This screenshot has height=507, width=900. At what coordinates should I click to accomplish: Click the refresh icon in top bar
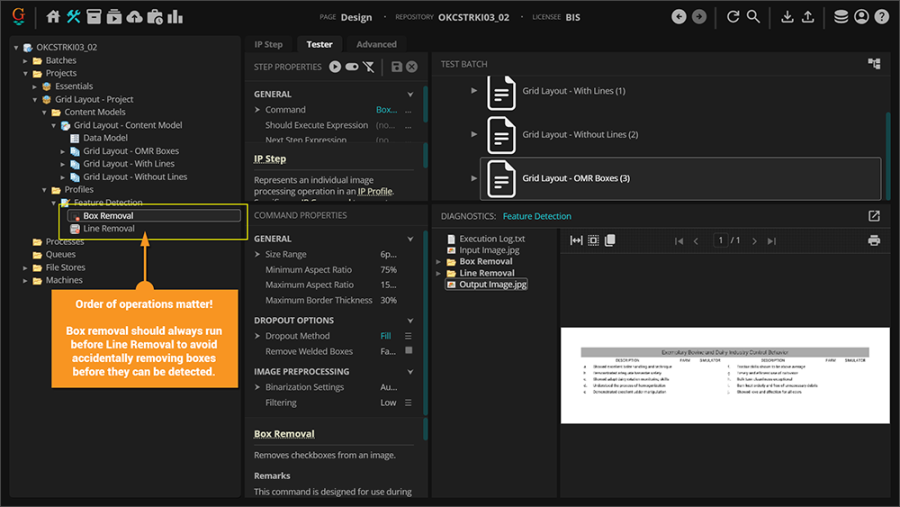click(733, 17)
